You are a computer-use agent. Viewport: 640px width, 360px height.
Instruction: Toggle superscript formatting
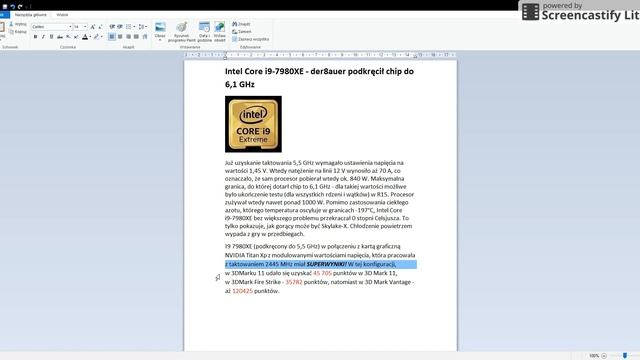[x=76, y=37]
